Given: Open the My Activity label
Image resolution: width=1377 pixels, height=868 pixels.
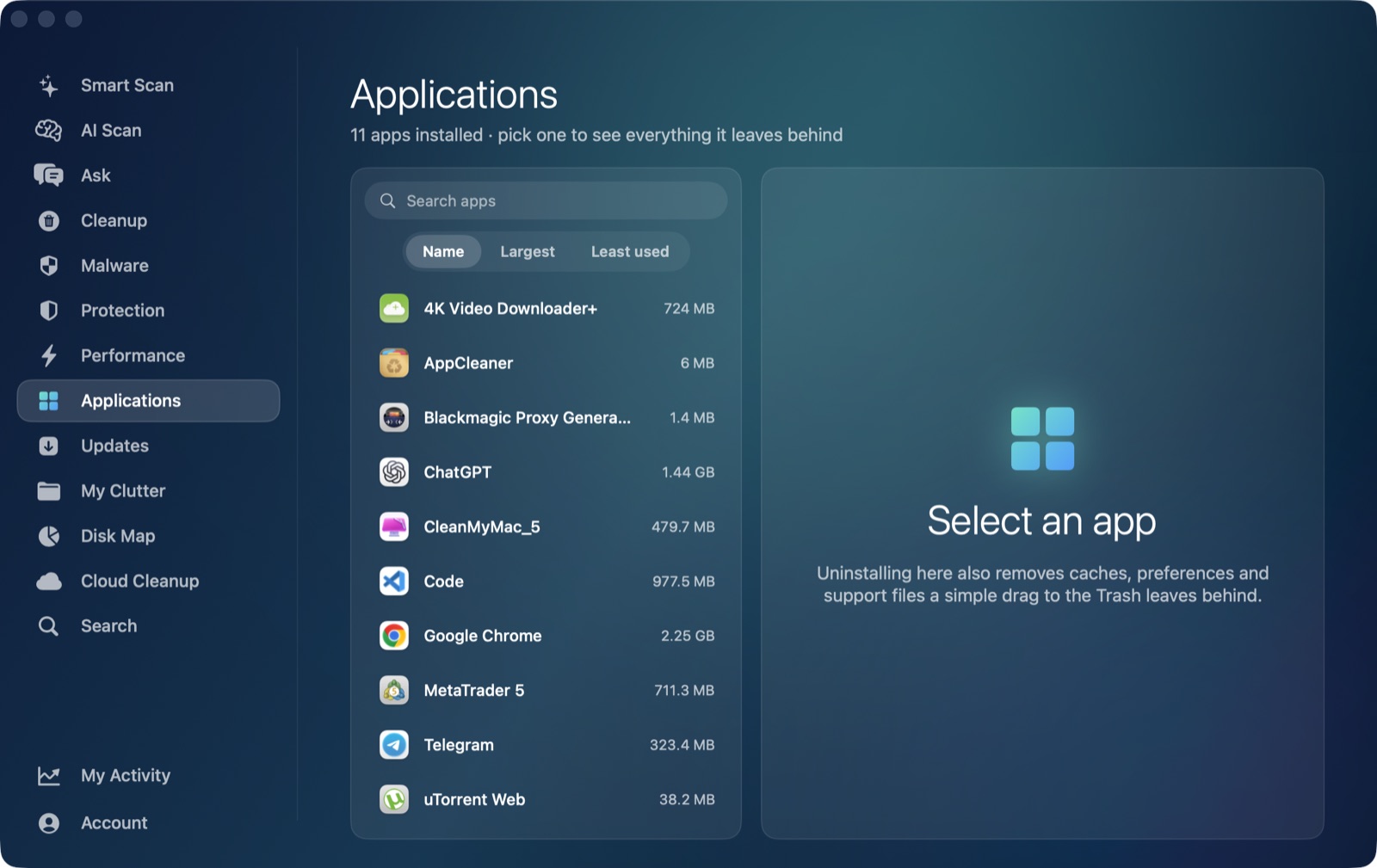Looking at the screenshot, I should coord(126,776).
